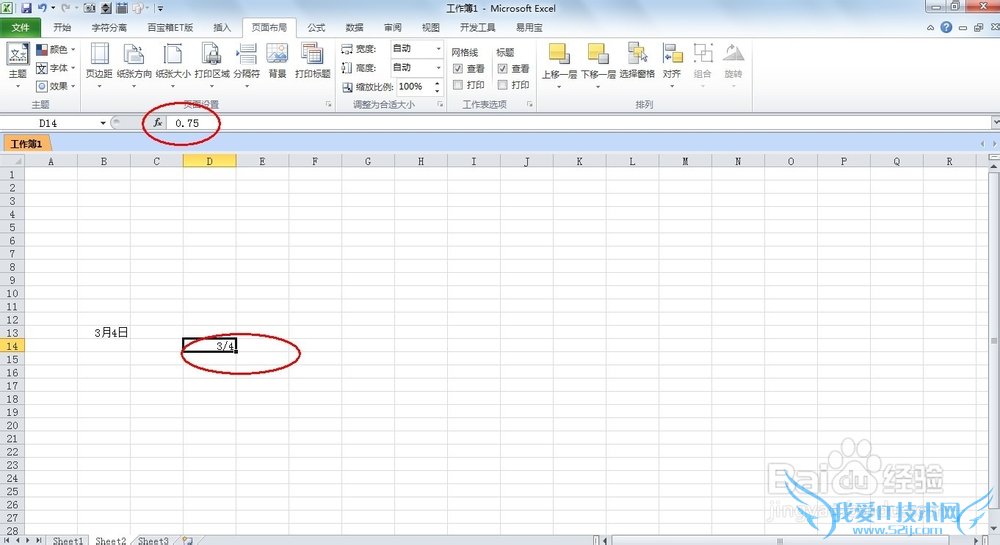Open the 页边距 margins options

tap(99, 66)
